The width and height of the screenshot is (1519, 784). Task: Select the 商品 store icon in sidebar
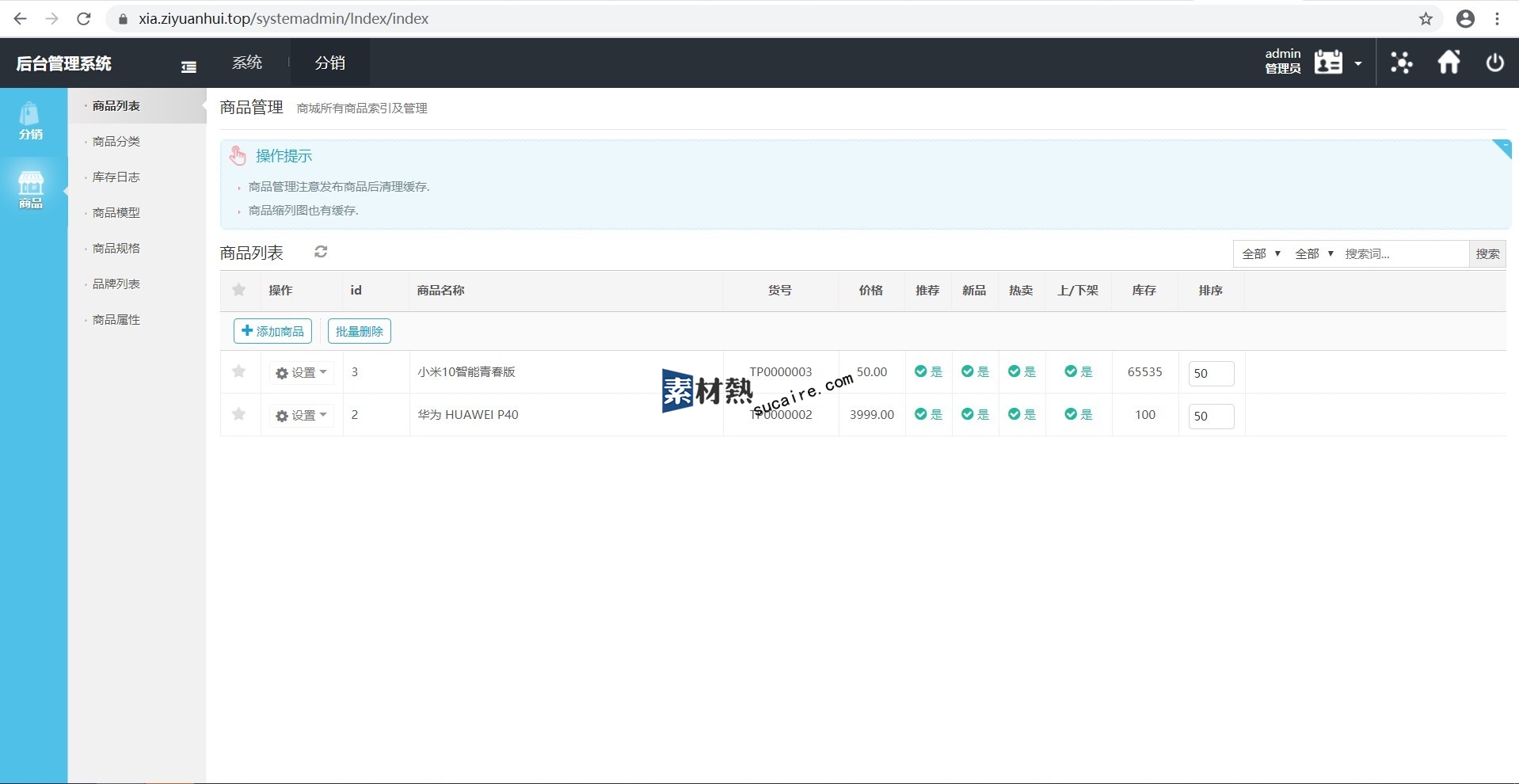[x=31, y=190]
